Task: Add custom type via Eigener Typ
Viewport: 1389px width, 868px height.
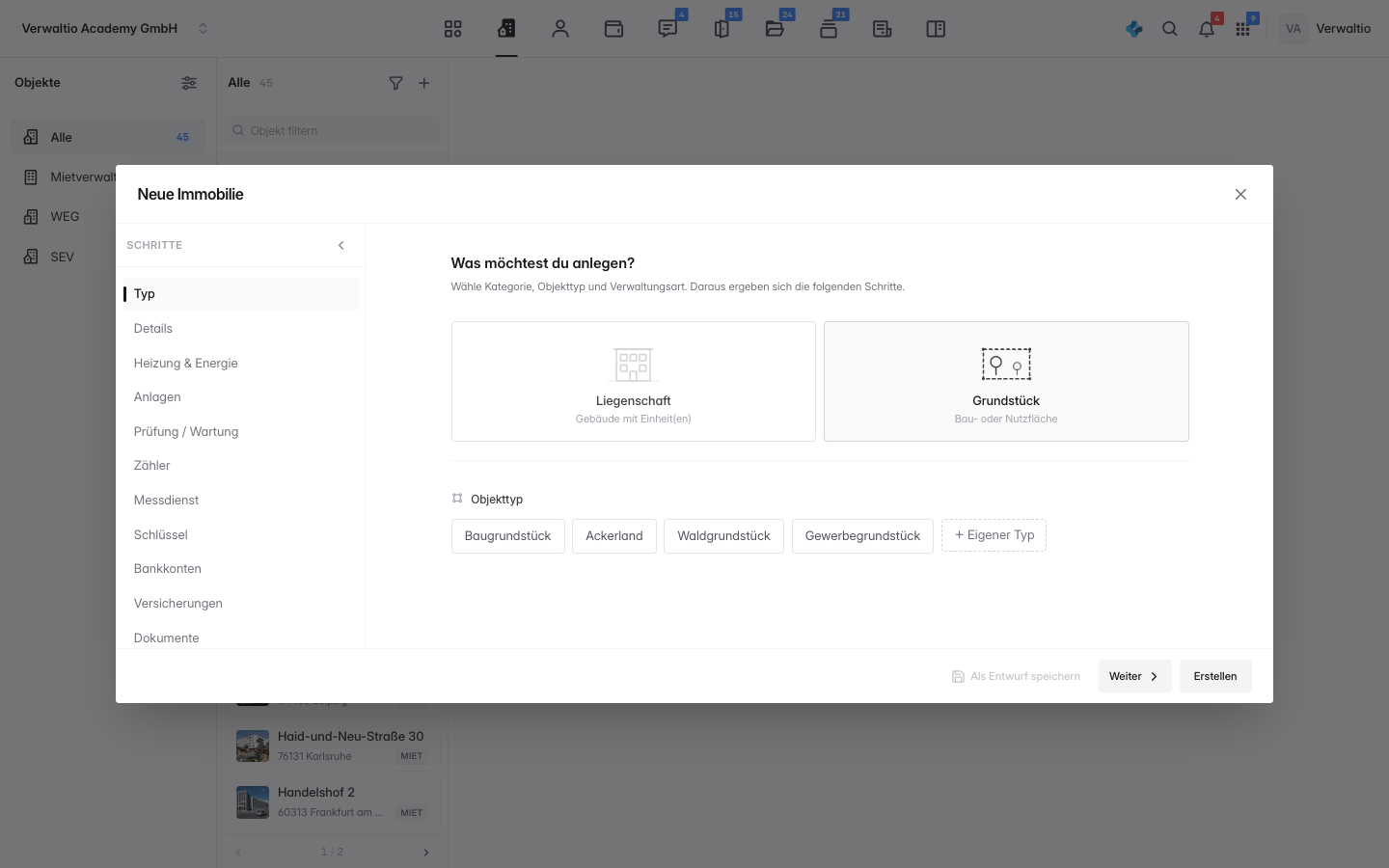Action: coord(994,535)
